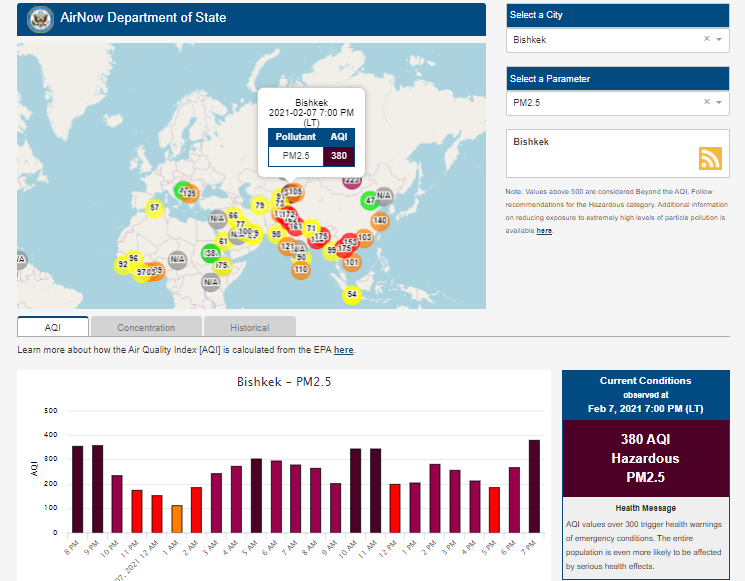This screenshot has height=581, width=745.
Task: Clear the selected Bishkek city
Action: (706, 40)
